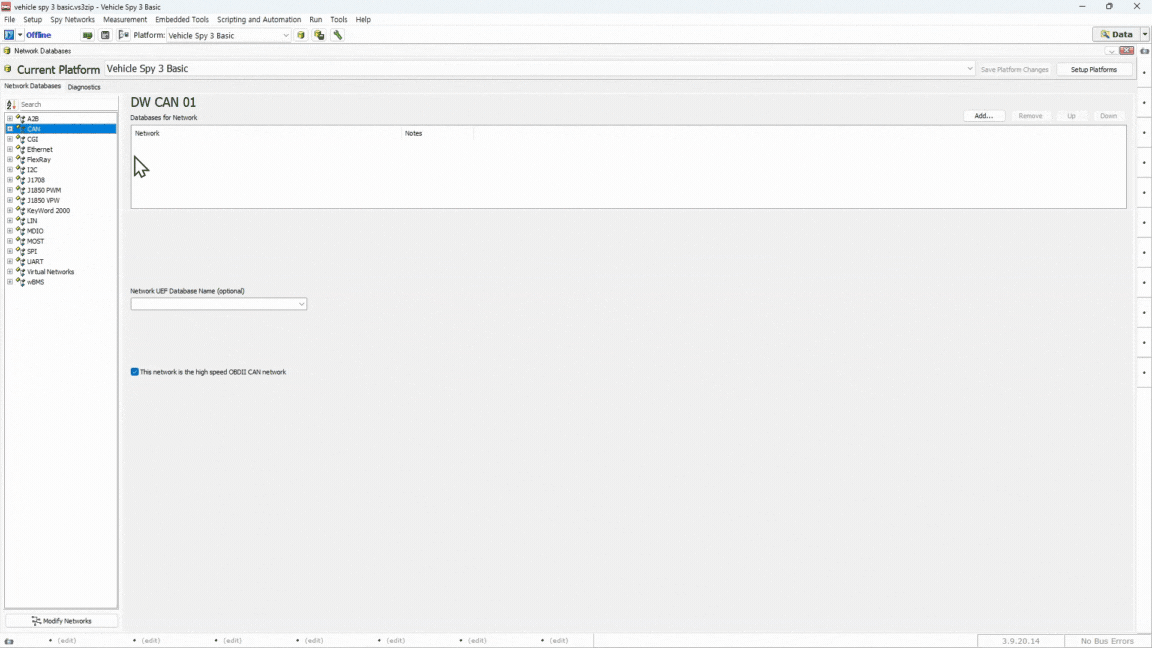Click the blue go-online arrow button
This screenshot has height=648, width=1152.
click(x=9, y=35)
